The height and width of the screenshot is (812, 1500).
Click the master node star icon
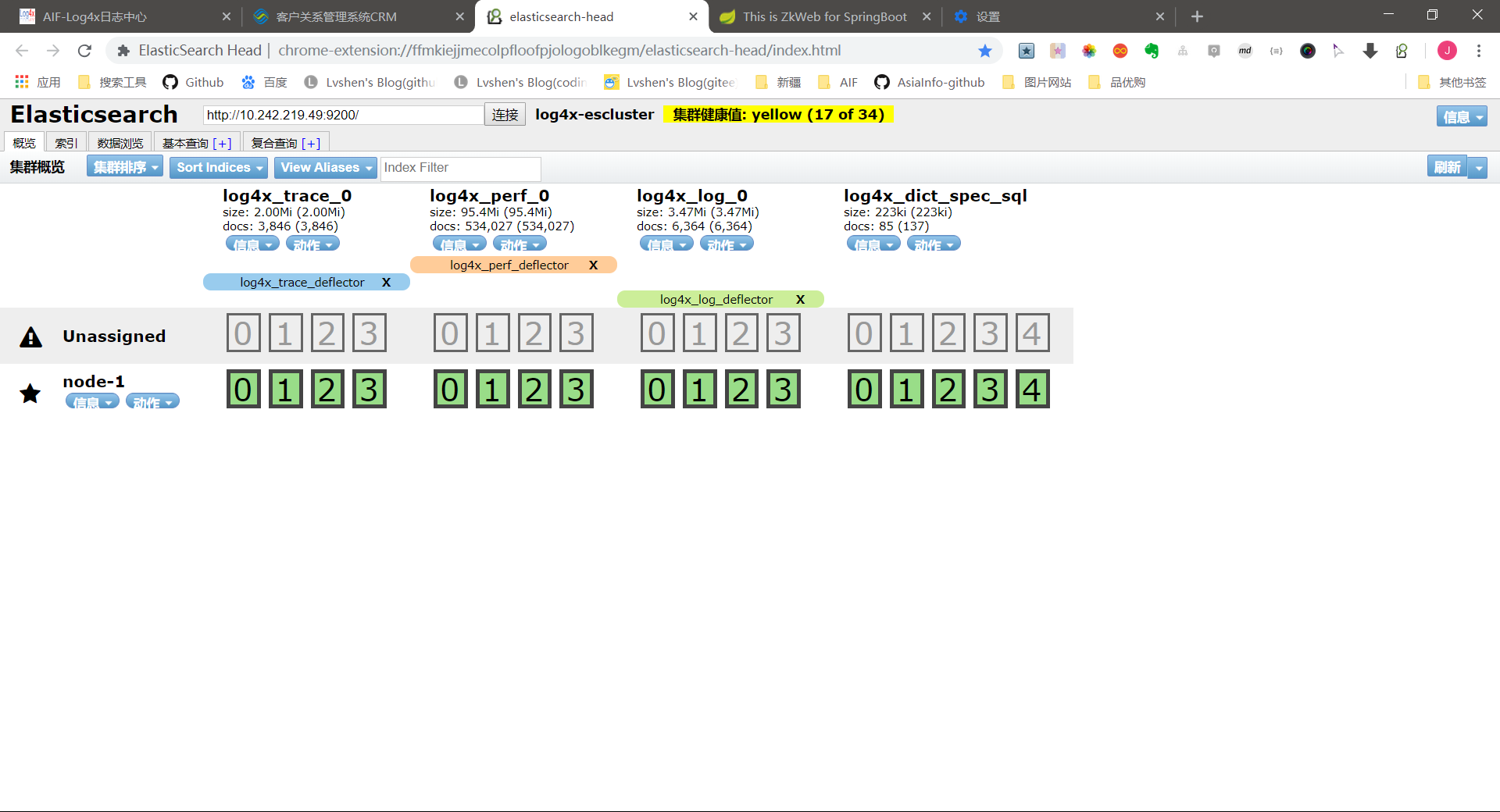(30, 393)
